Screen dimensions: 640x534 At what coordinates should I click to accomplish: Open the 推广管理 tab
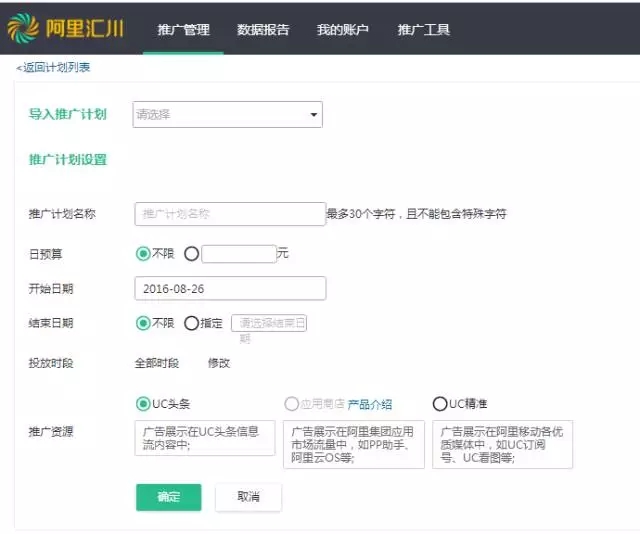[183, 30]
